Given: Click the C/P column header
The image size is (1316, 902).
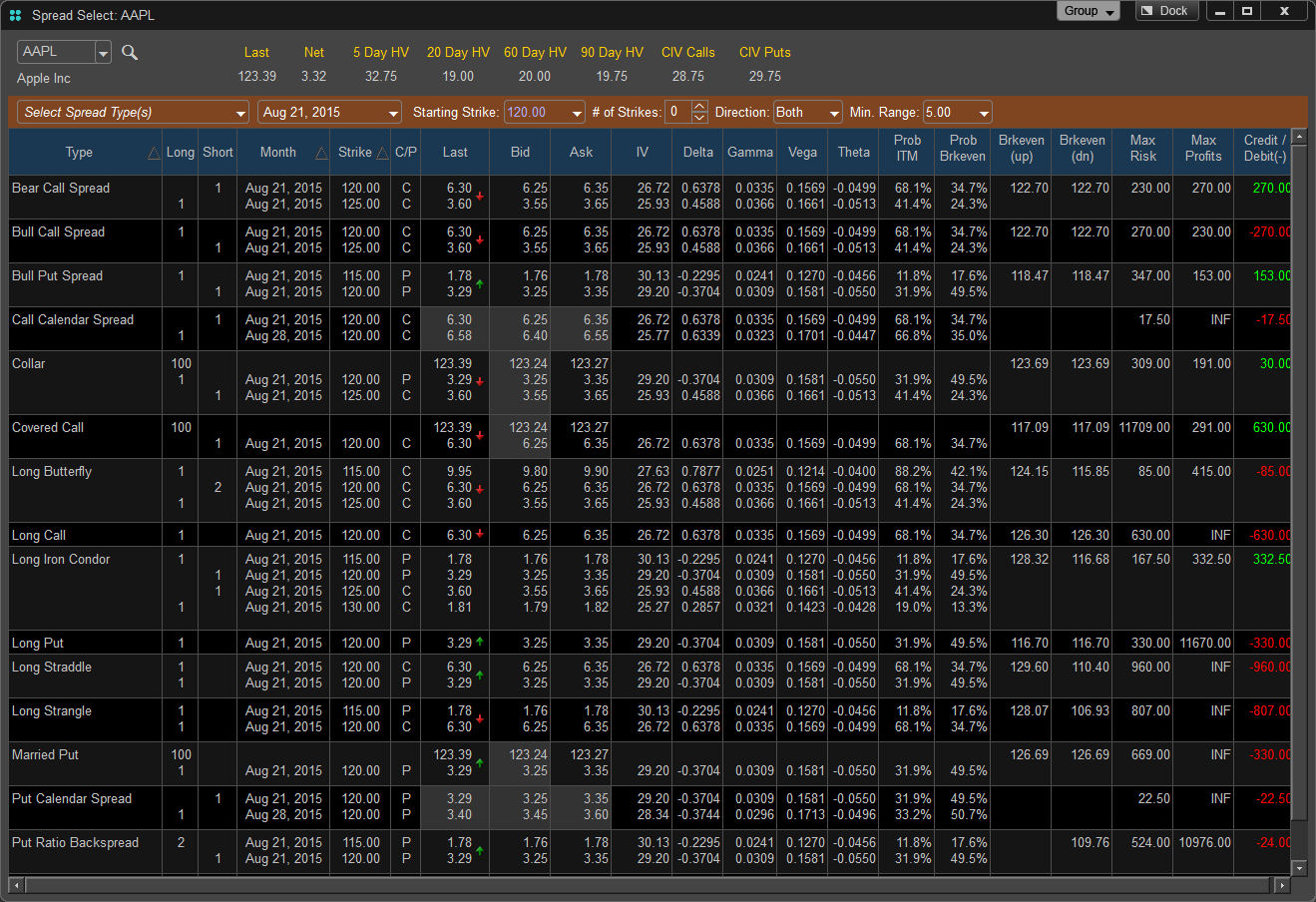Looking at the screenshot, I should click(406, 152).
